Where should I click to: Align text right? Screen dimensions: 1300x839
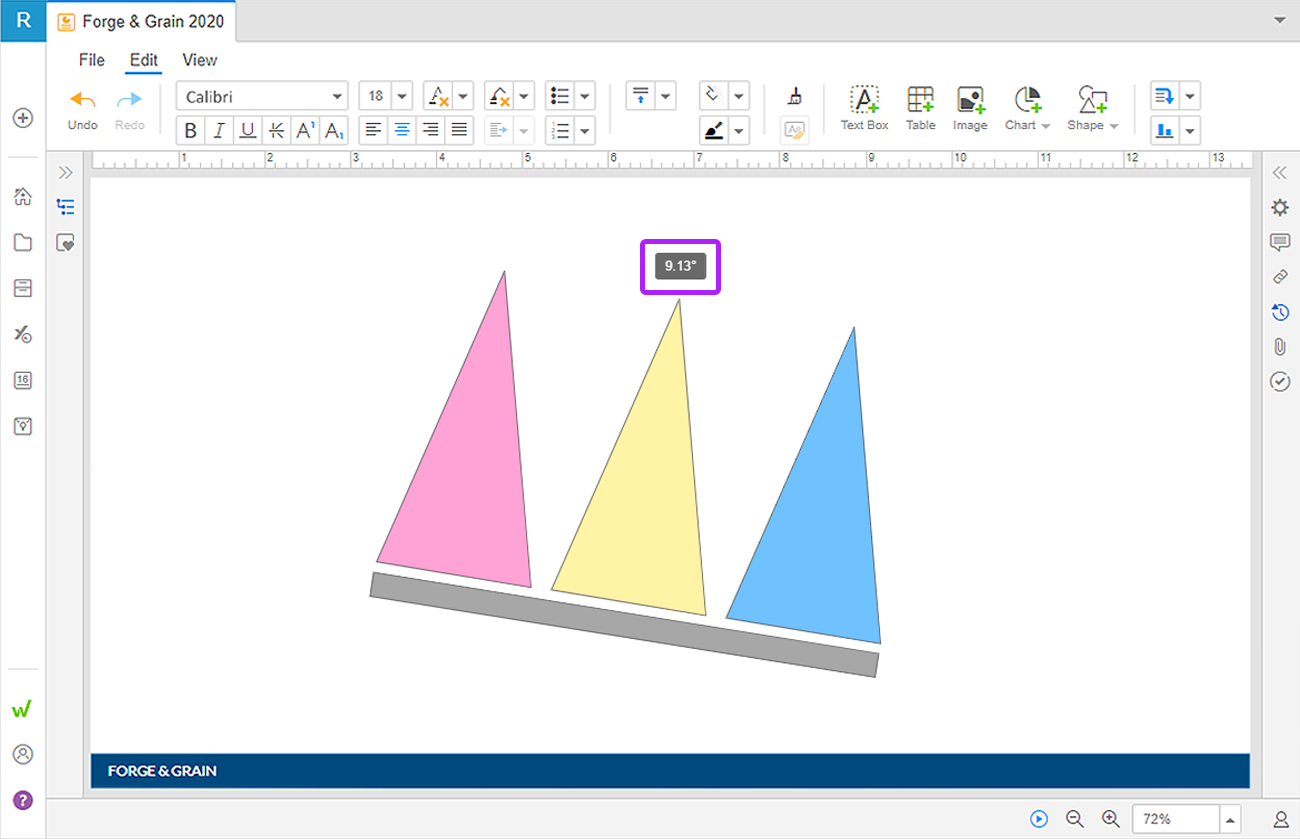[x=431, y=130]
